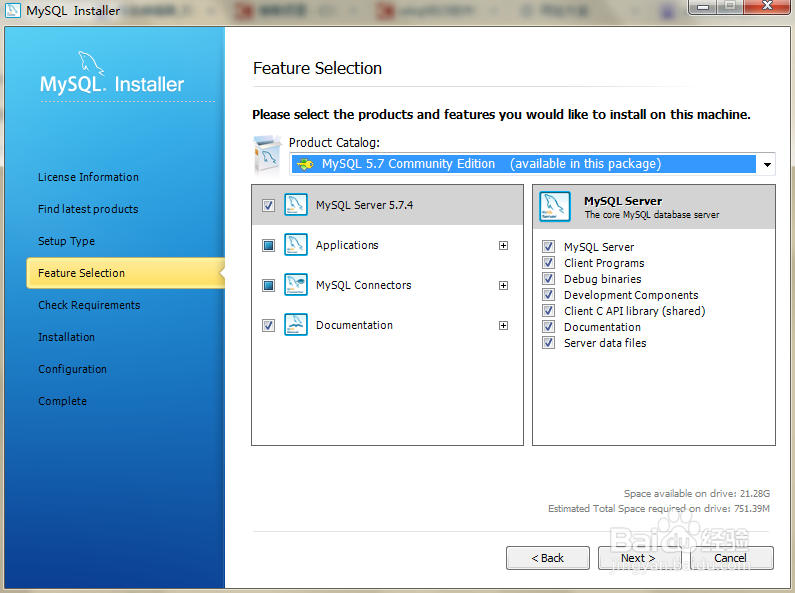The height and width of the screenshot is (593, 795).
Task: Go to Setup Type step
Action: [x=66, y=241]
